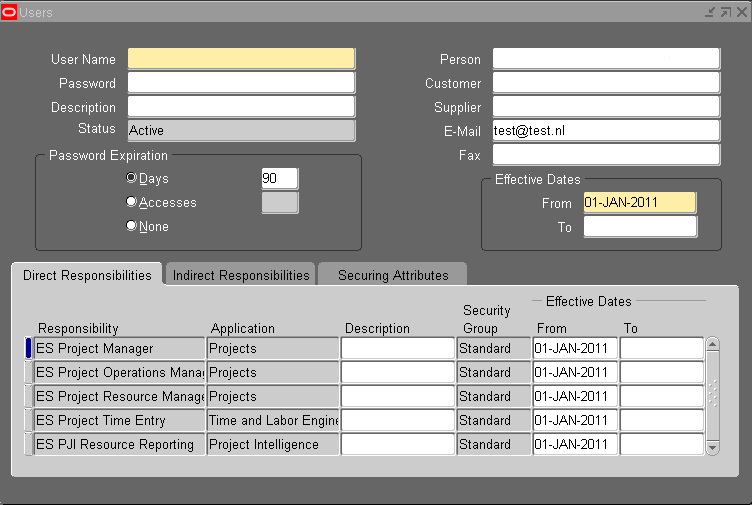Click From date for ES Project Resource Manager
The width and height of the screenshot is (752, 505).
[575, 396]
